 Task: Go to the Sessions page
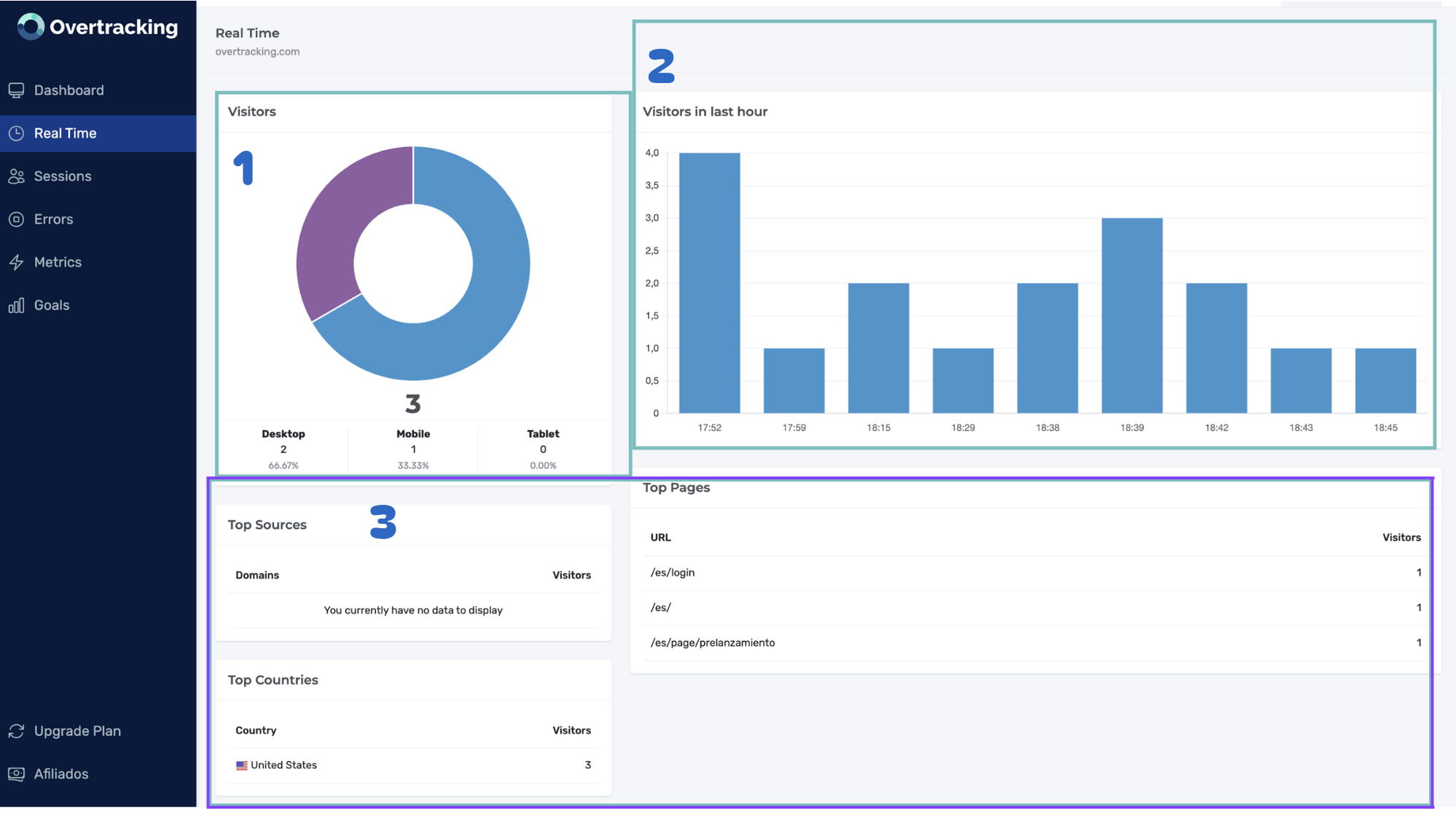[98, 176]
